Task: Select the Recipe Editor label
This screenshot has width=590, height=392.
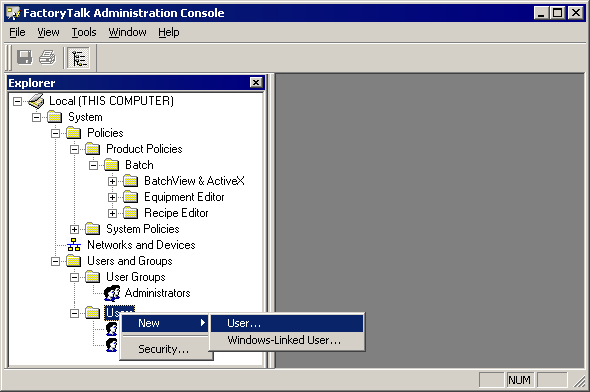Action: click(x=176, y=213)
